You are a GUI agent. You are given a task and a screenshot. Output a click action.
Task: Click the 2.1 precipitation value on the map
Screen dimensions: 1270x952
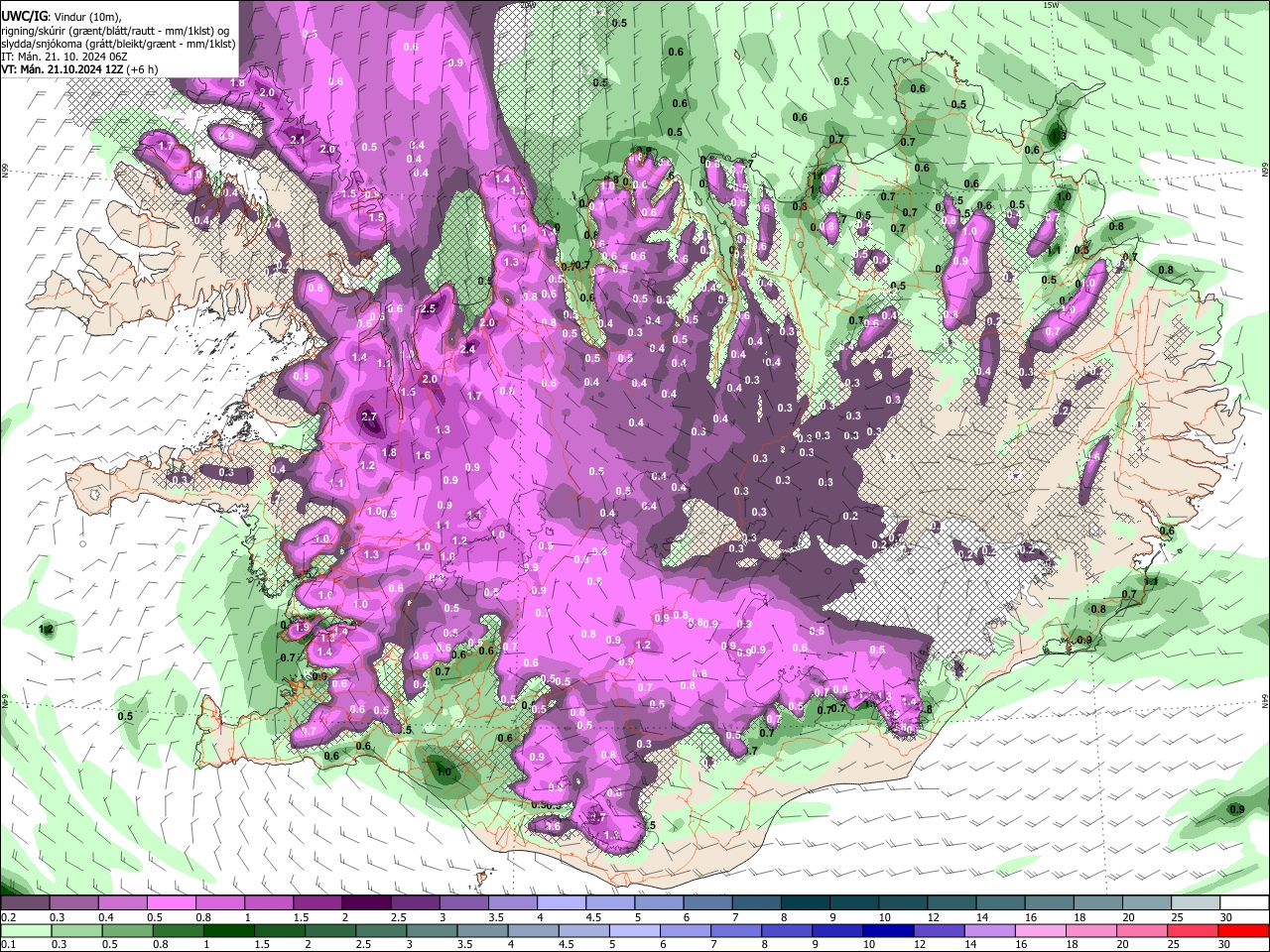298,140
